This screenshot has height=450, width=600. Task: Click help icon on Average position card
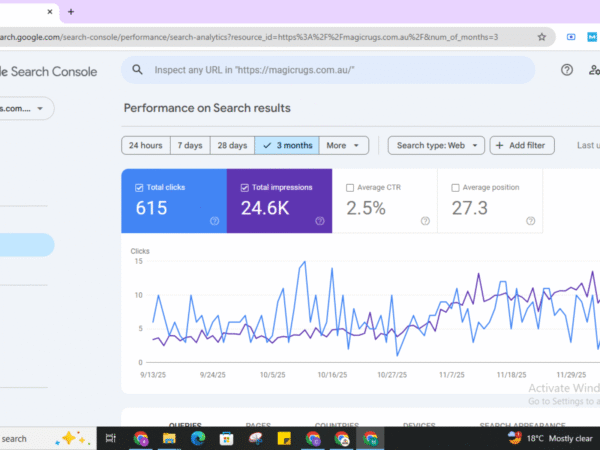click(x=530, y=221)
